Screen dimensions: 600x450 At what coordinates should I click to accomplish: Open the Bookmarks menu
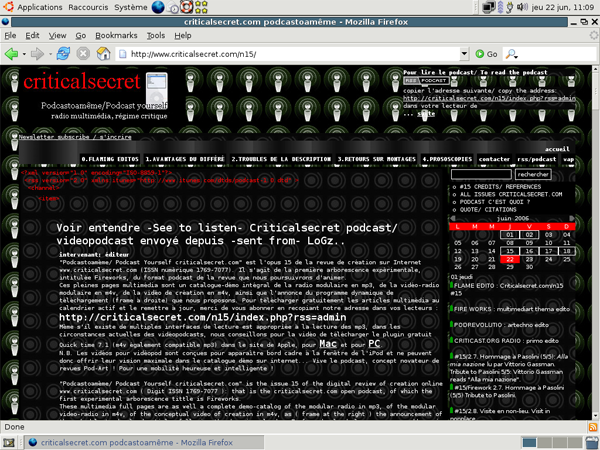[115, 35]
